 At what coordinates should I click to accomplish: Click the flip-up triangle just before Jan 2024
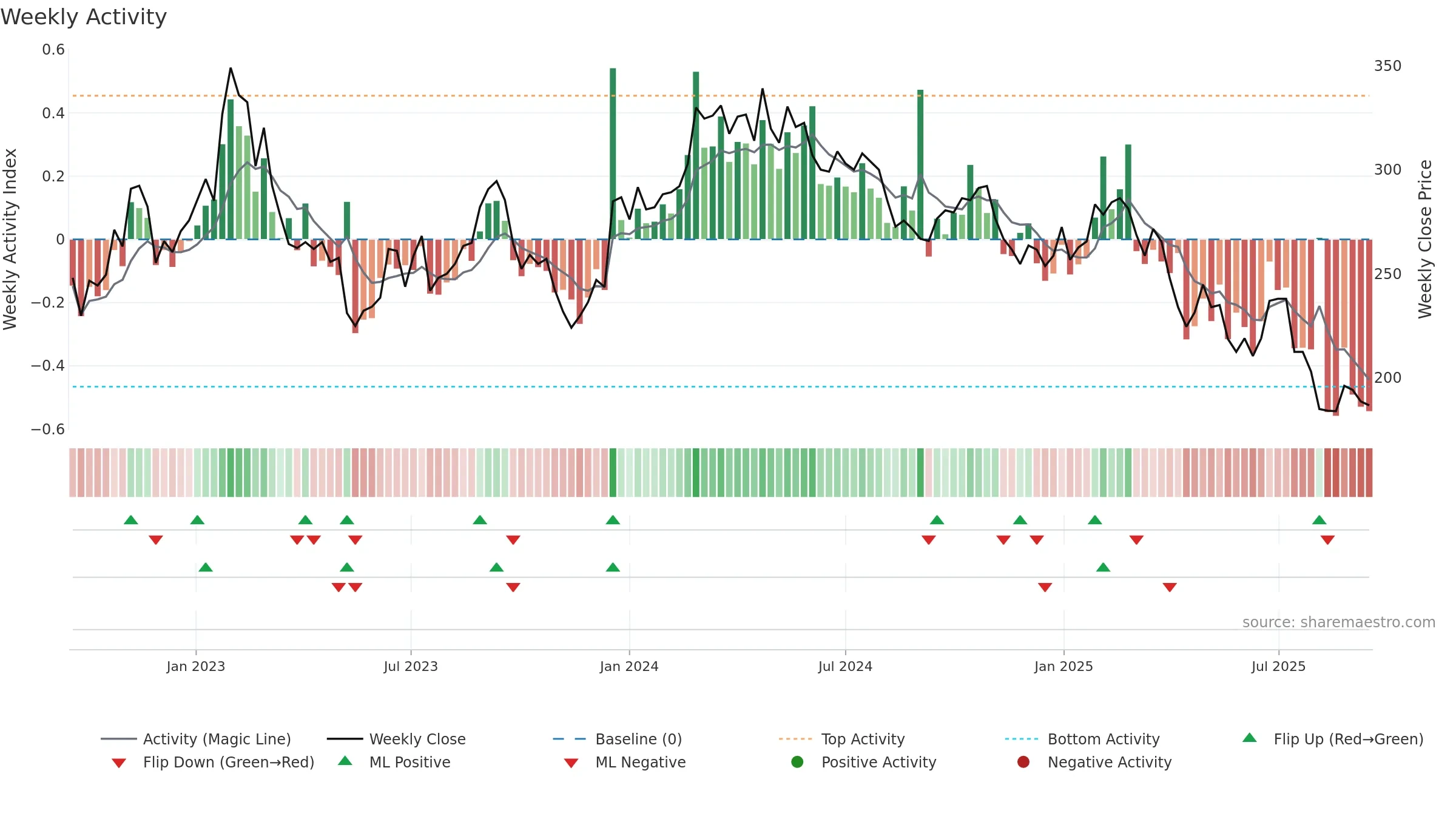click(613, 520)
